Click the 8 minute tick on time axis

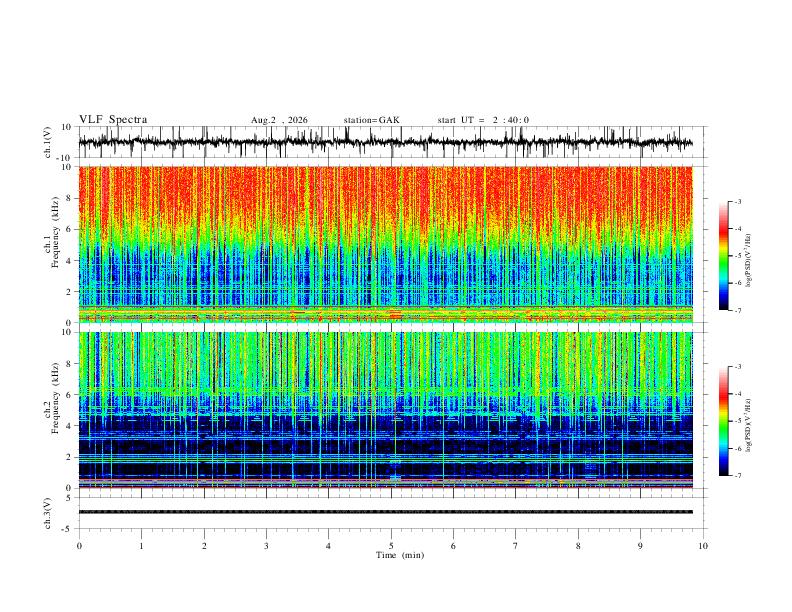[x=578, y=546]
